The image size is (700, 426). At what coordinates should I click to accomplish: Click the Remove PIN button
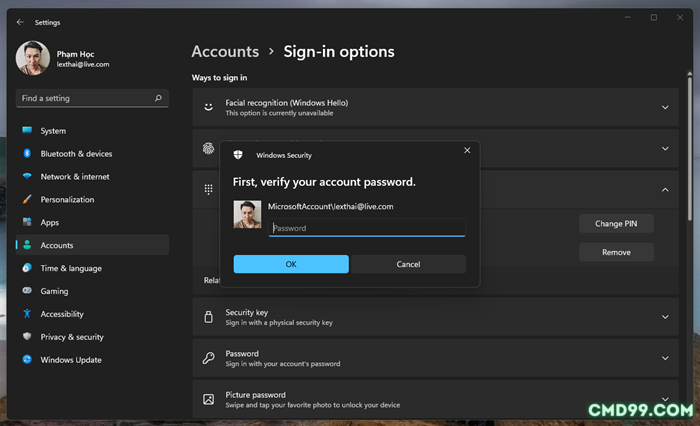616,252
